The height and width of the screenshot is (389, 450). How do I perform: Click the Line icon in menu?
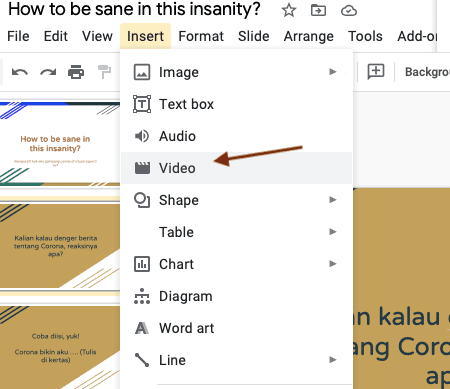pos(142,360)
